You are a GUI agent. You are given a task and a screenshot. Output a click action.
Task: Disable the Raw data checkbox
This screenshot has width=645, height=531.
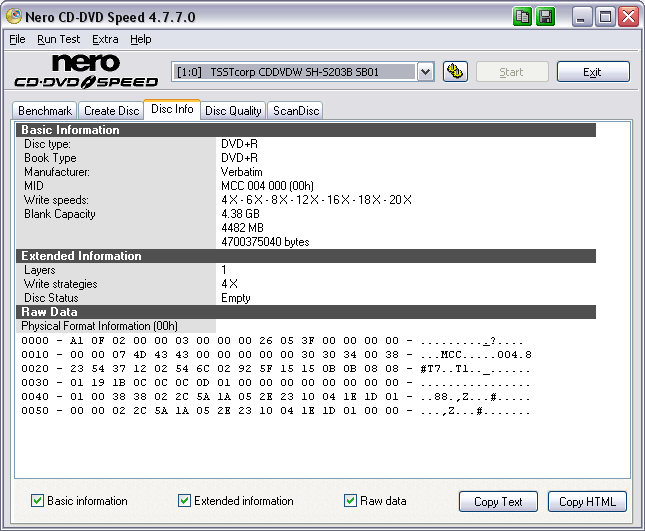(x=350, y=501)
